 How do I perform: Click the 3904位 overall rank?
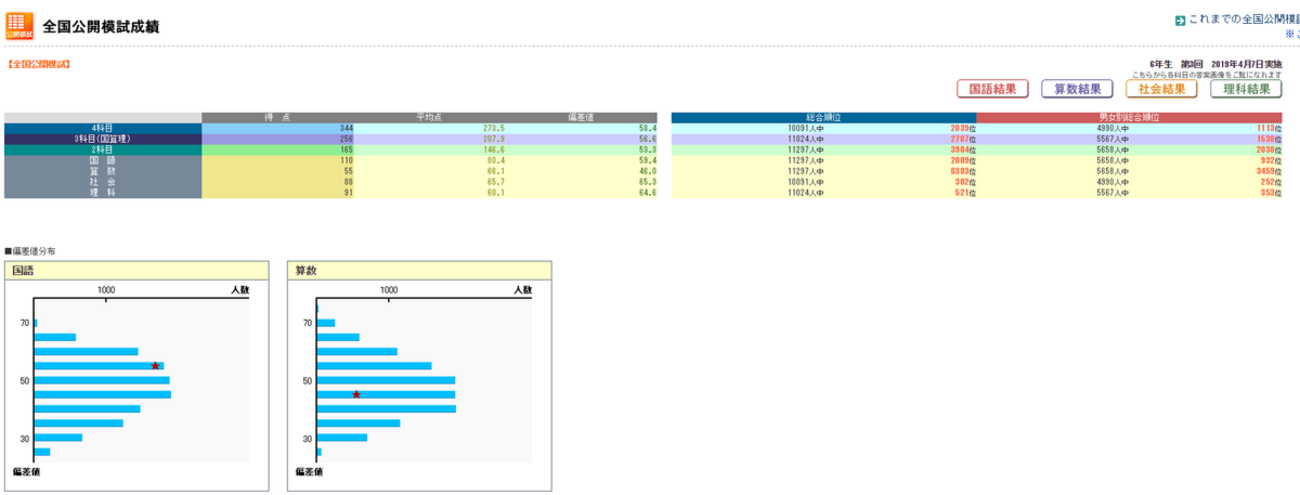[x=962, y=150]
